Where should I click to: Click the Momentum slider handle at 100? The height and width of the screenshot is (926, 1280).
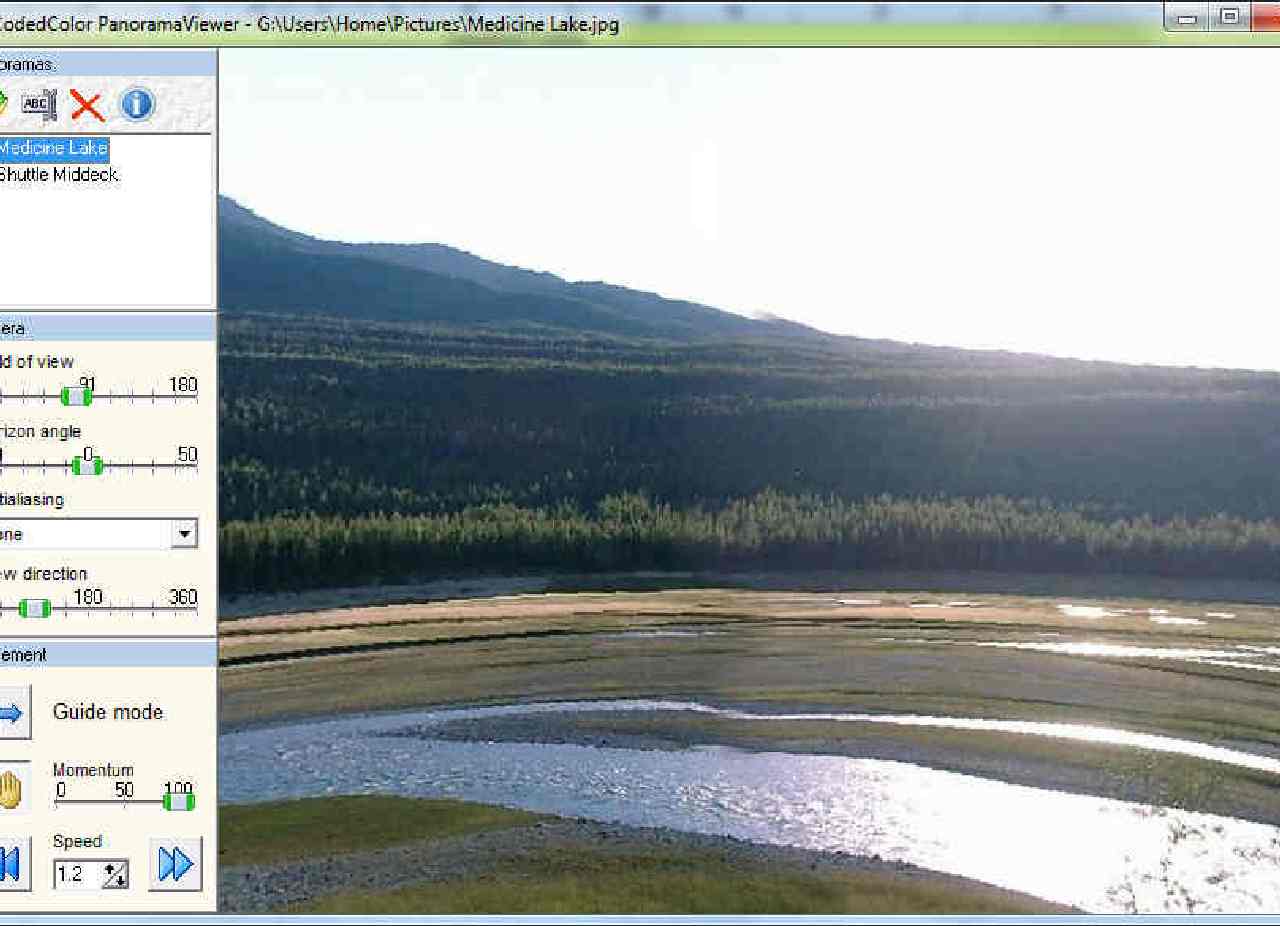[179, 800]
